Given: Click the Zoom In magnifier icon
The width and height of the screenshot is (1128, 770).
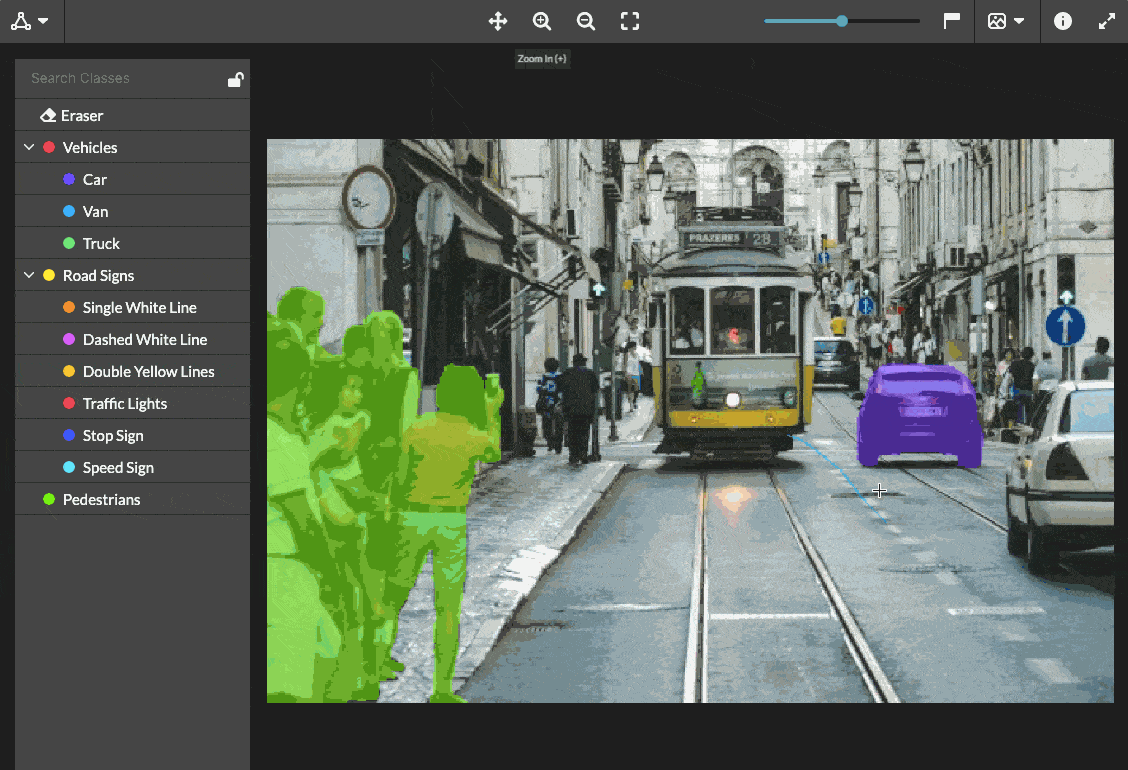Looking at the screenshot, I should click(x=542, y=21).
